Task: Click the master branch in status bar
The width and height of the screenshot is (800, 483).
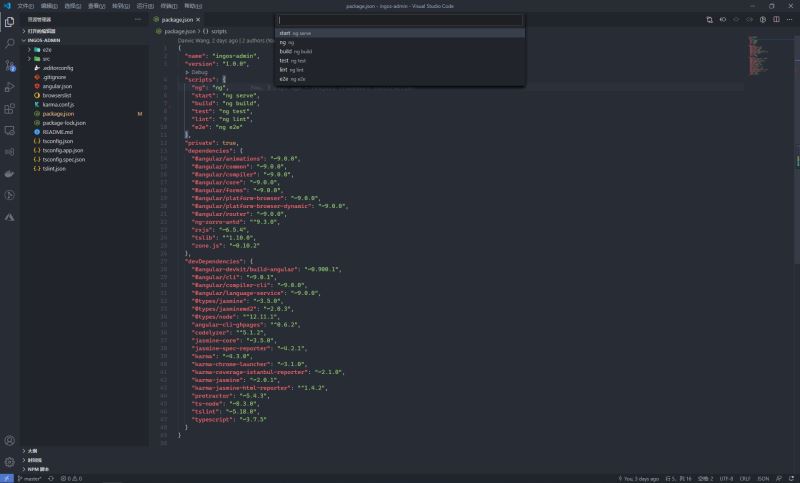Action: tap(30, 478)
